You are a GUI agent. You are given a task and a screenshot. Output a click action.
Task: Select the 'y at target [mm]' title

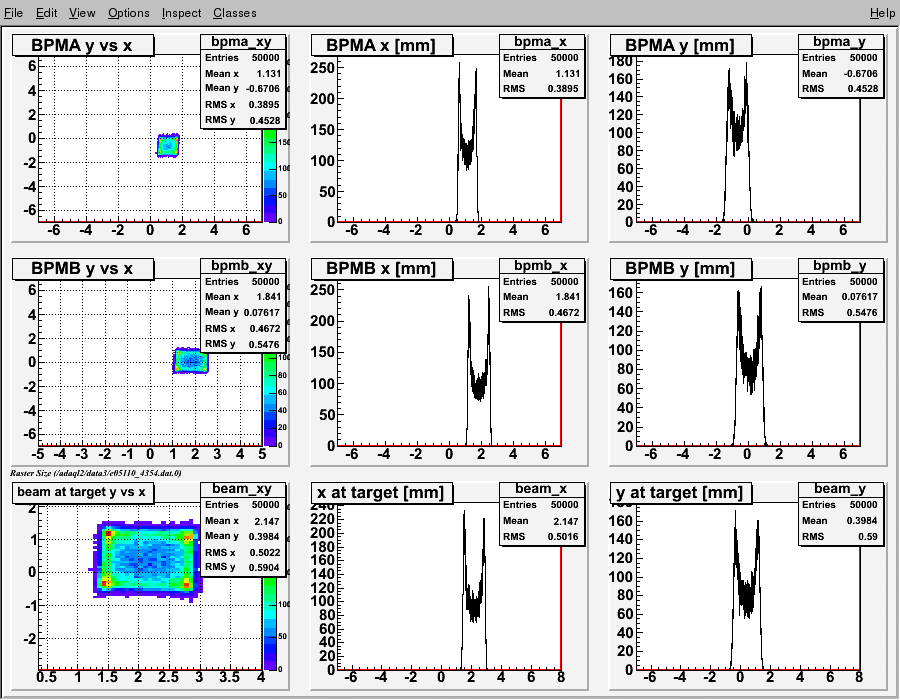[x=681, y=492]
